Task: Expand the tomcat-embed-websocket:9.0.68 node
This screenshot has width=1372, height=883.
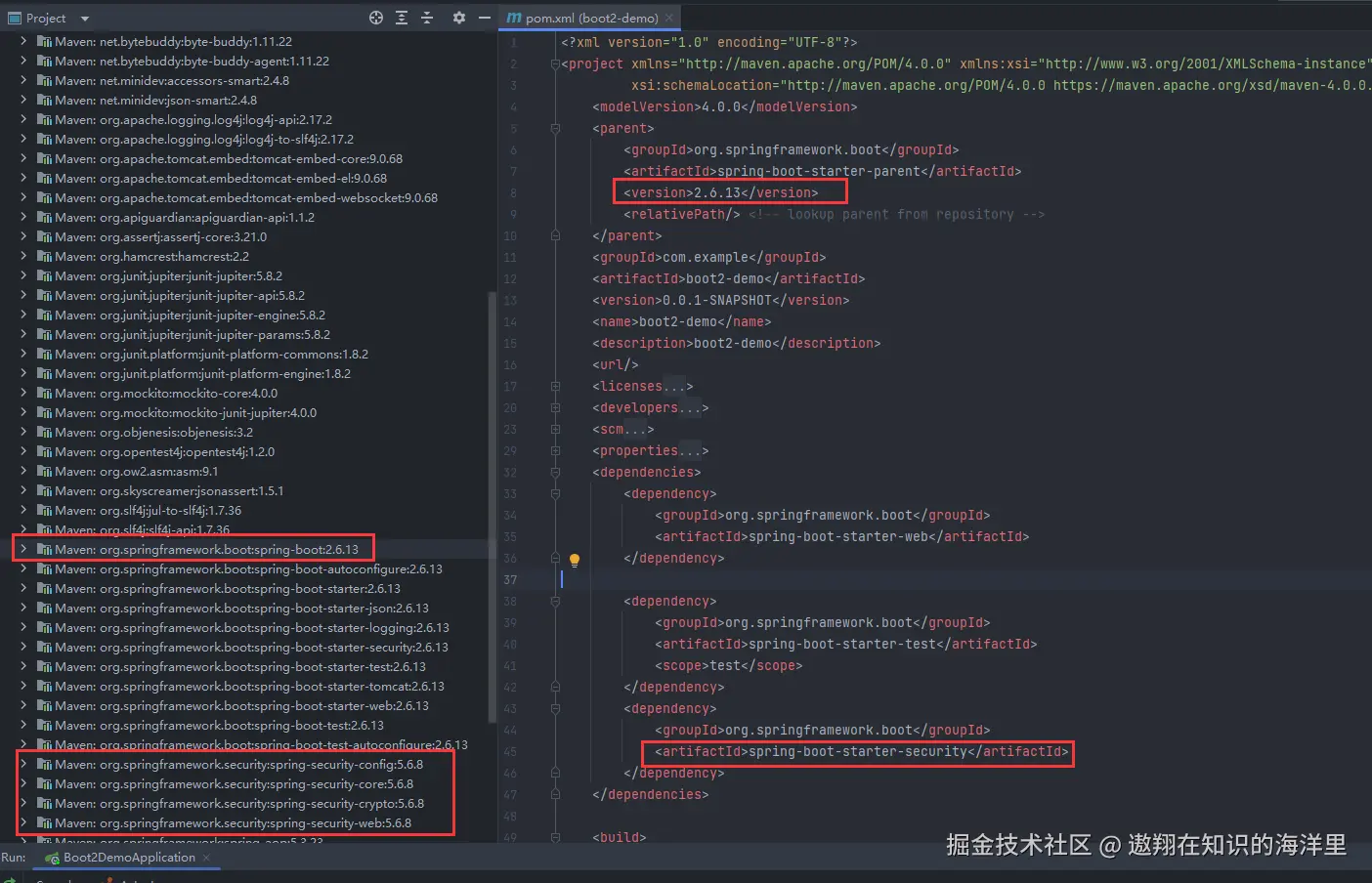Action: click(23, 198)
